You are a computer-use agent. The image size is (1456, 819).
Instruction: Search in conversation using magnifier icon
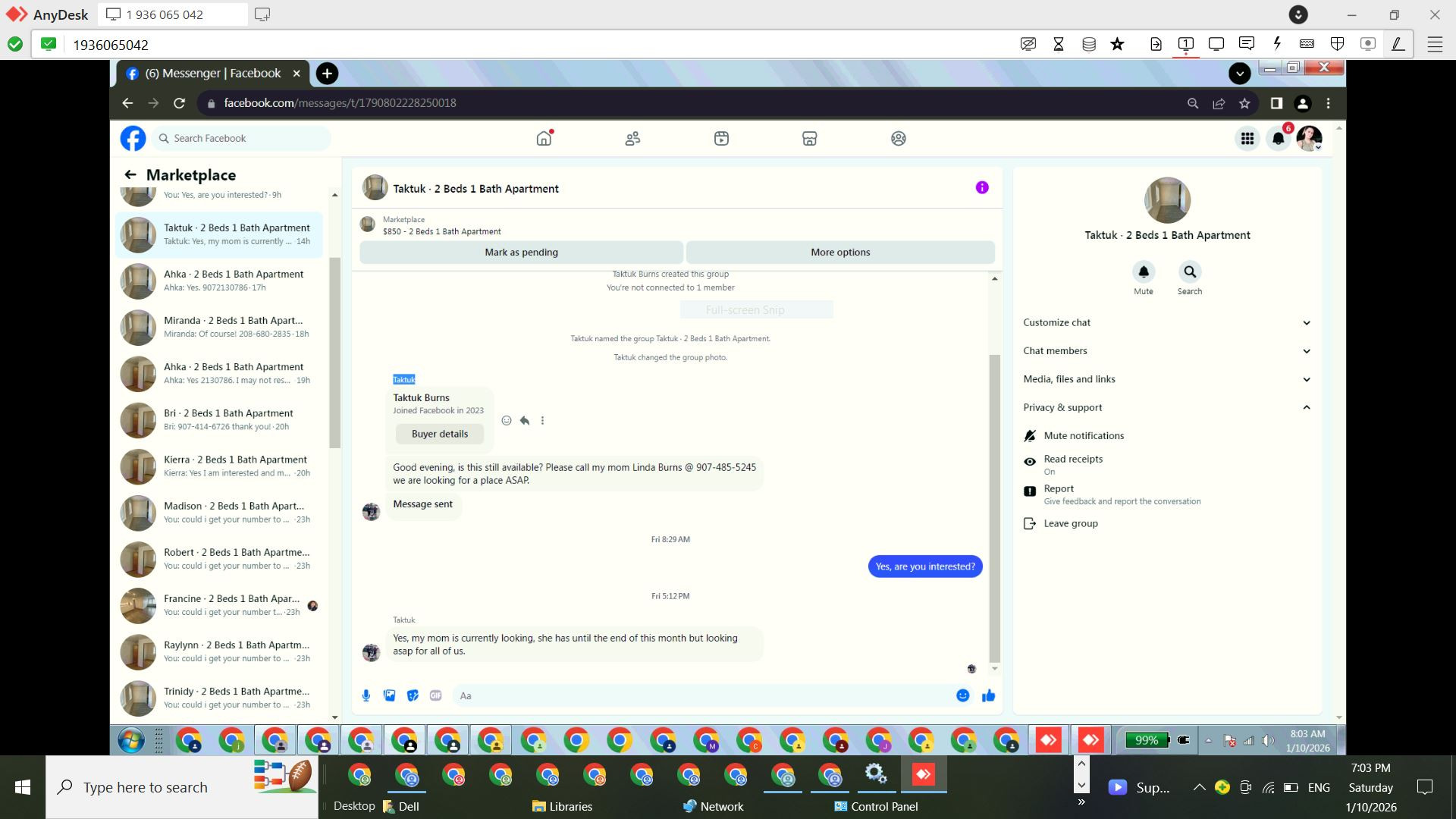1189,271
